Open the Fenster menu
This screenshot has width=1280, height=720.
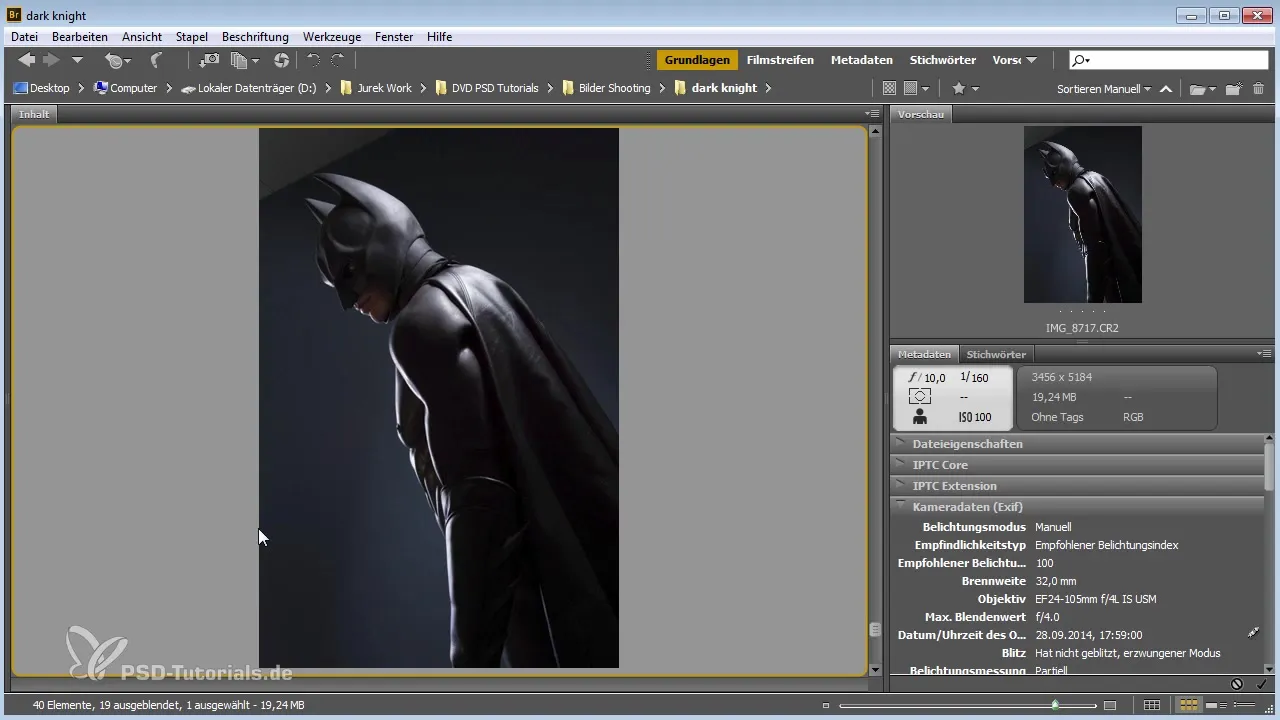pyautogui.click(x=394, y=37)
